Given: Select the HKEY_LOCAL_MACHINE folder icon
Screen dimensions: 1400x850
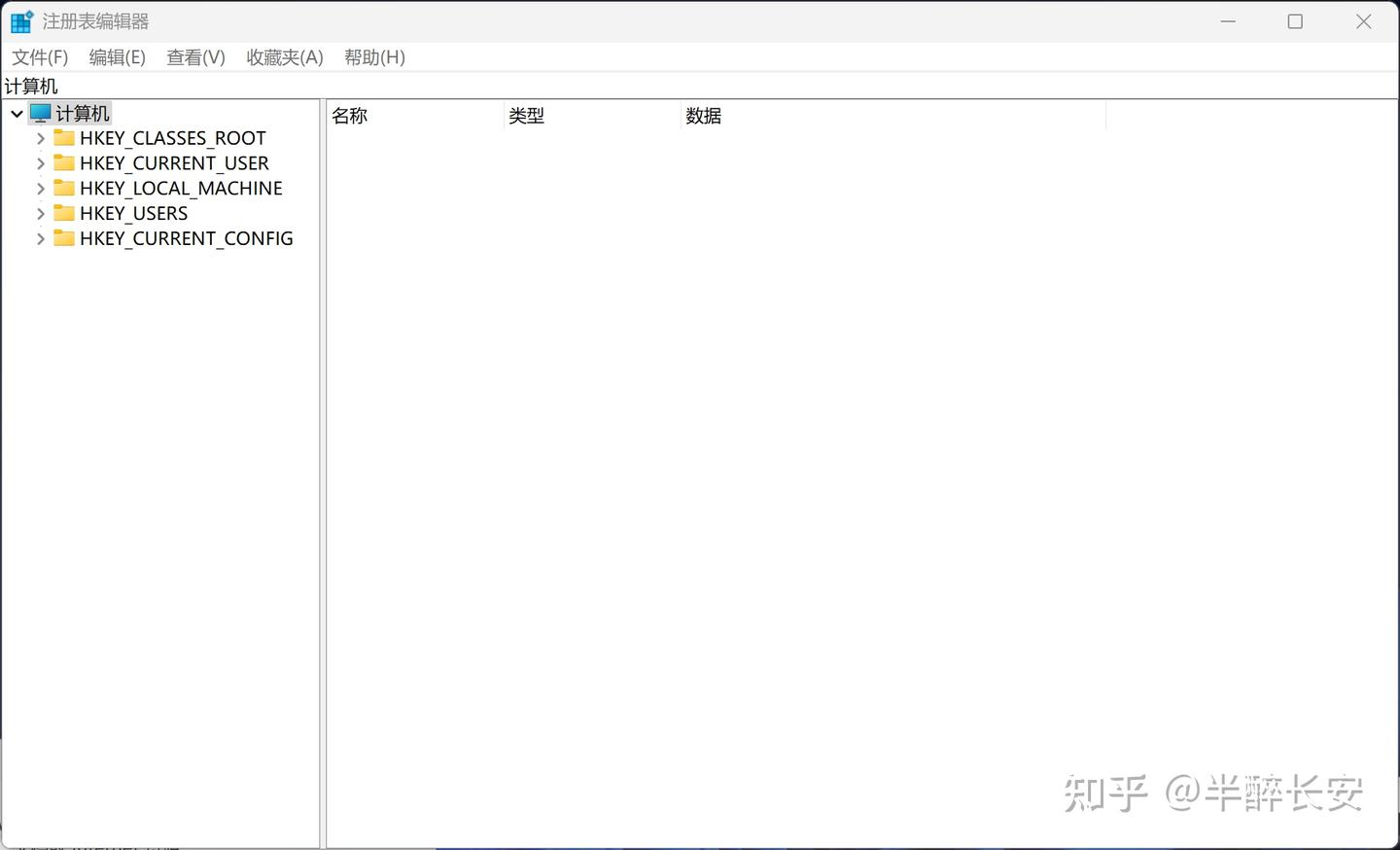Looking at the screenshot, I should click(x=64, y=188).
